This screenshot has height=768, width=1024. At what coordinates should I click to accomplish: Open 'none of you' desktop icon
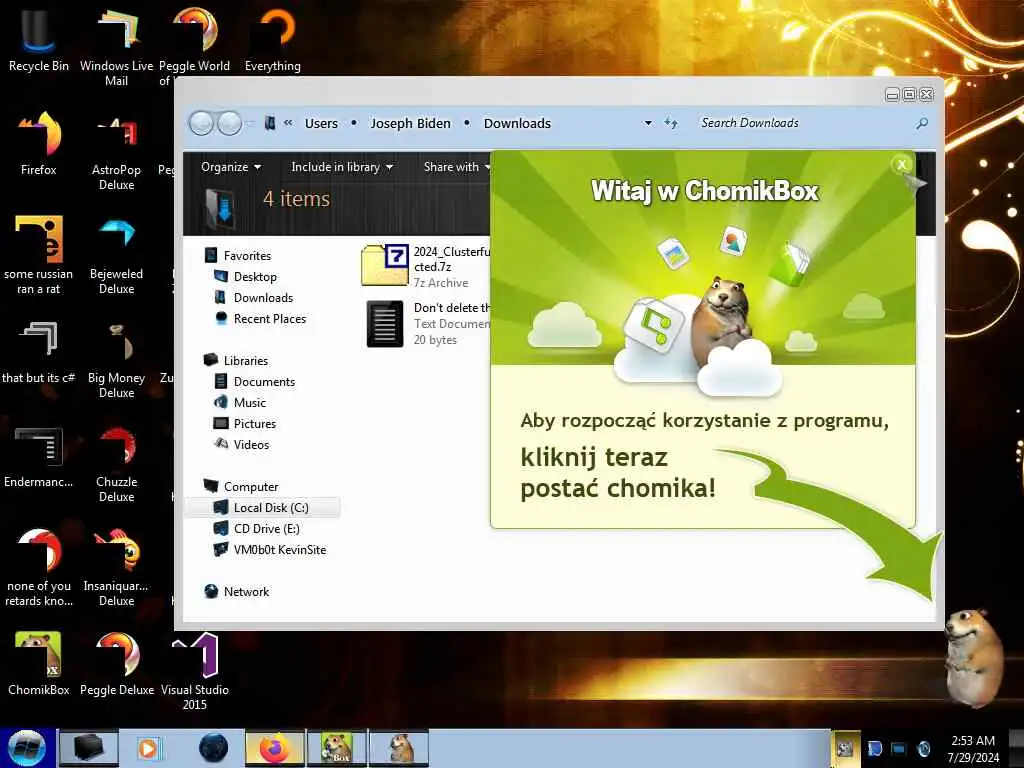click(x=39, y=567)
